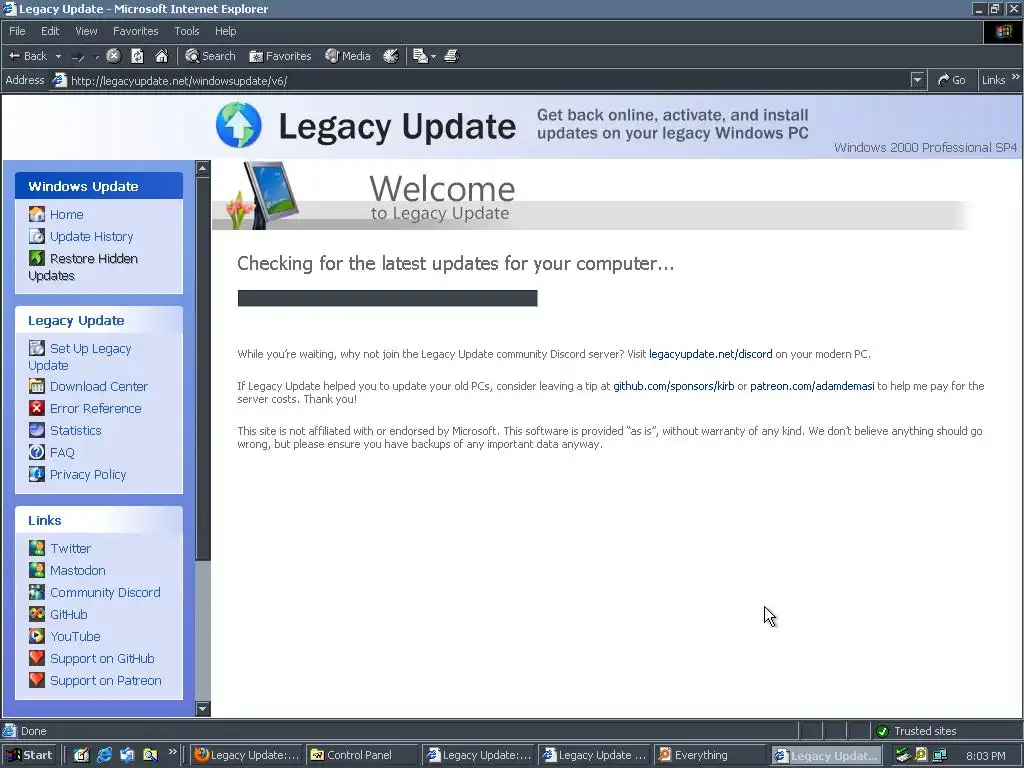Click the 8:03 PM taskbar clock
Viewport: 1024px width, 768px height.
(x=985, y=756)
